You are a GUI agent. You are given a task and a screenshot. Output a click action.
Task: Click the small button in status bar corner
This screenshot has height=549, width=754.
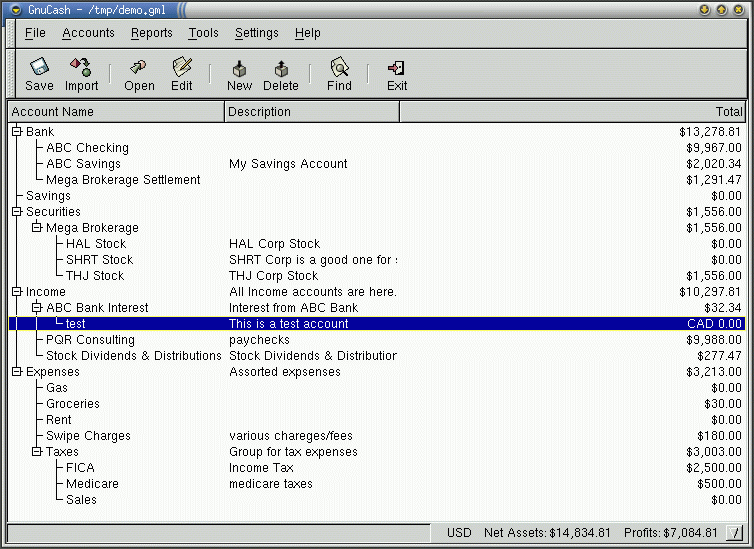[734, 533]
